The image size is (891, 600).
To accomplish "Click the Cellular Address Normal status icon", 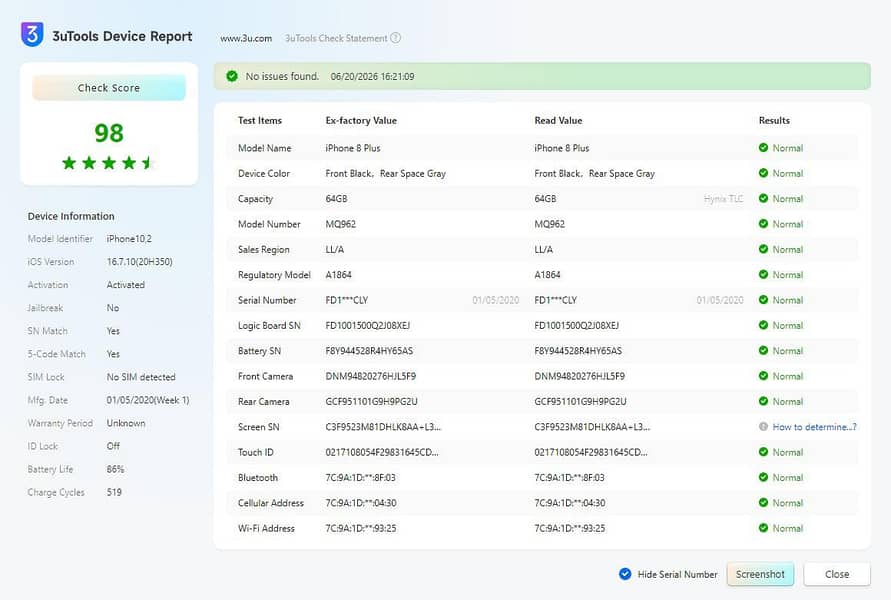I will (763, 503).
